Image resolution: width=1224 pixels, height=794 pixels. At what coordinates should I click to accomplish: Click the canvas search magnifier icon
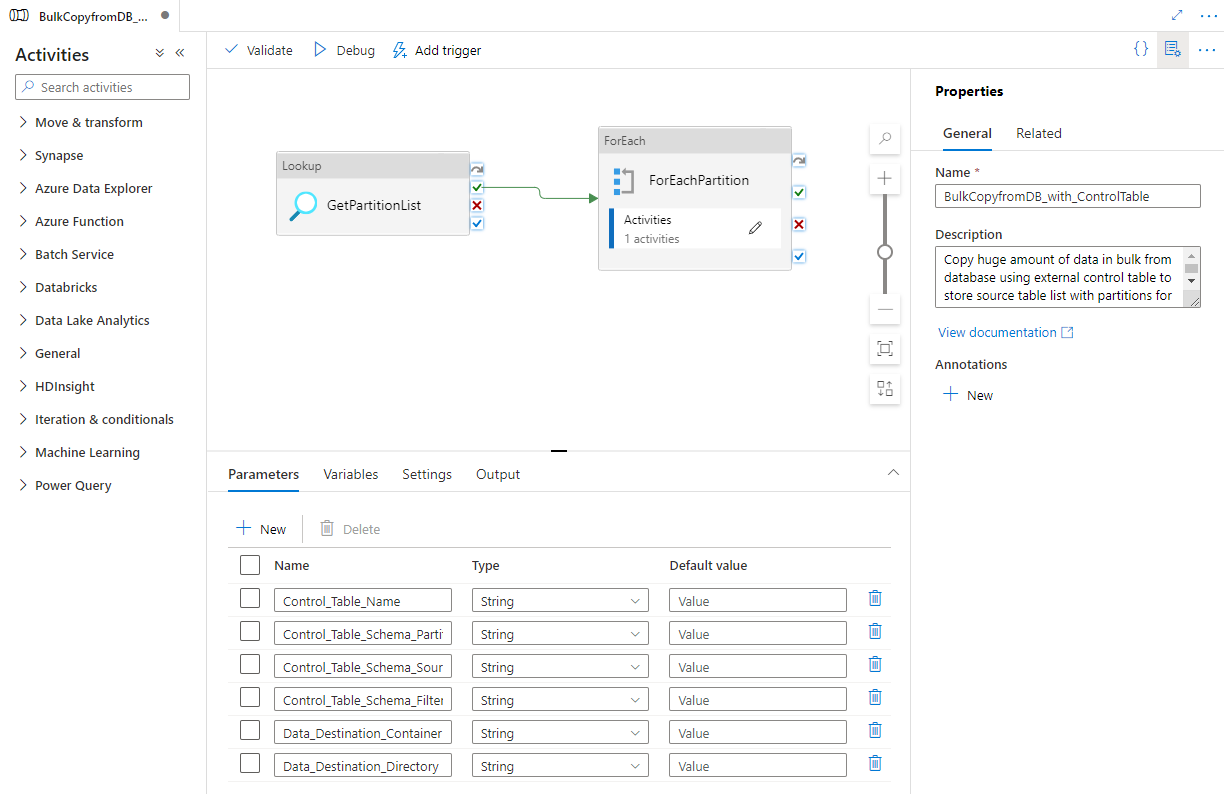[x=885, y=139]
